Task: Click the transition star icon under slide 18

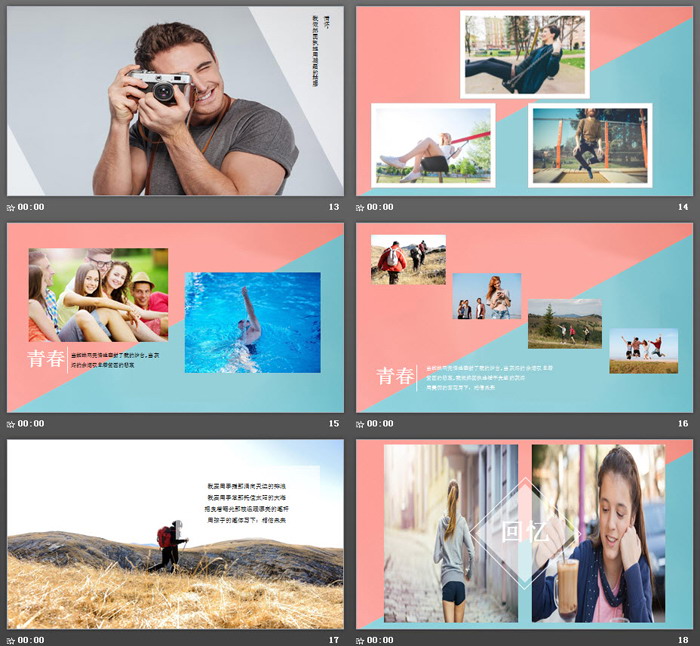Action: [360, 640]
